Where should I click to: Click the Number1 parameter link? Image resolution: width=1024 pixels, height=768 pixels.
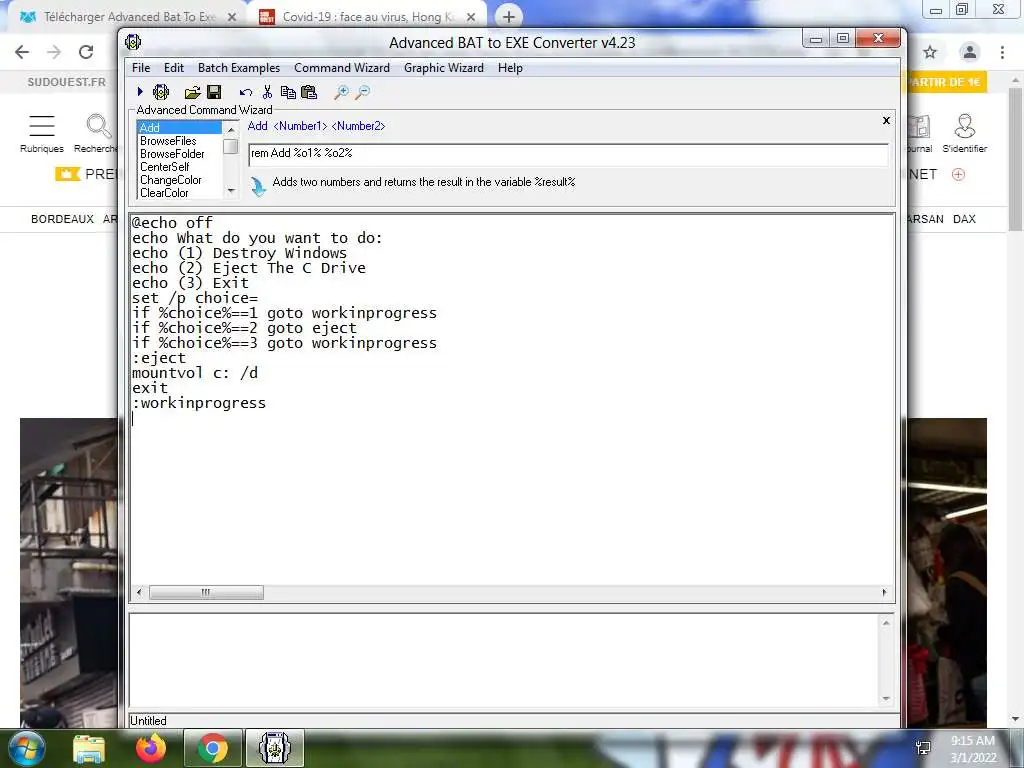pos(300,126)
